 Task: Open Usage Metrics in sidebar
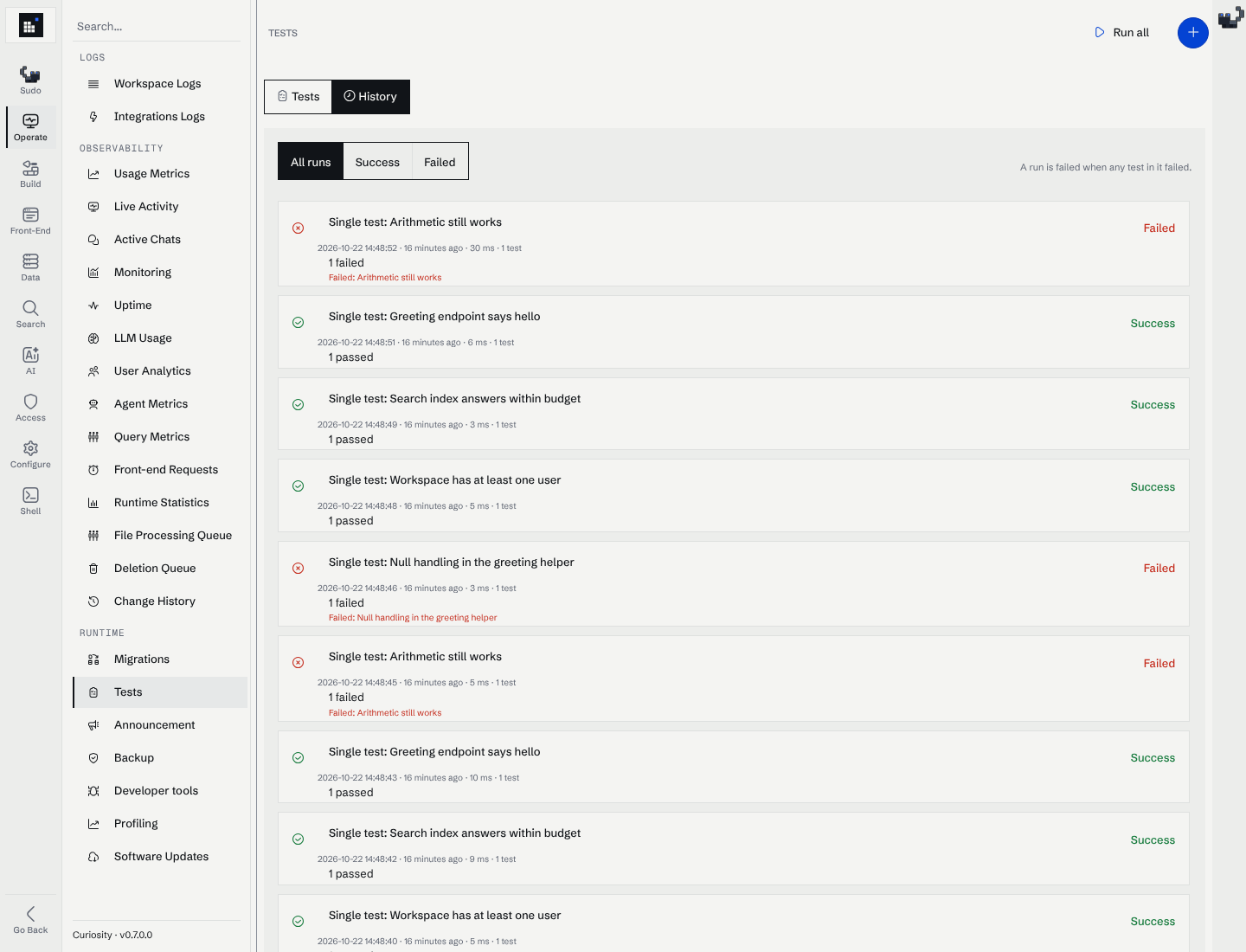point(160,174)
